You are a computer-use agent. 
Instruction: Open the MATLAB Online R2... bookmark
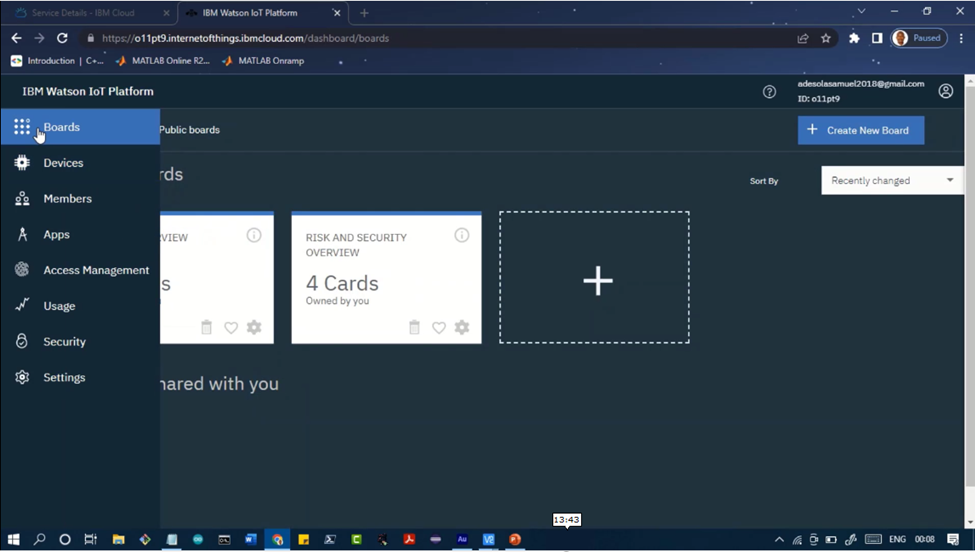pos(163,61)
